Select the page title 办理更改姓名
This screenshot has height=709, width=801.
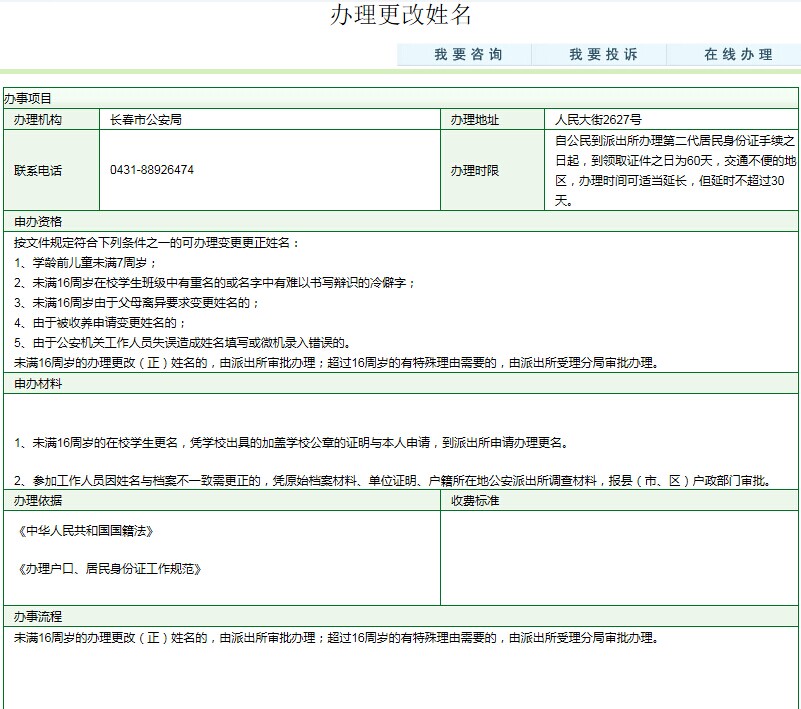click(x=400, y=15)
